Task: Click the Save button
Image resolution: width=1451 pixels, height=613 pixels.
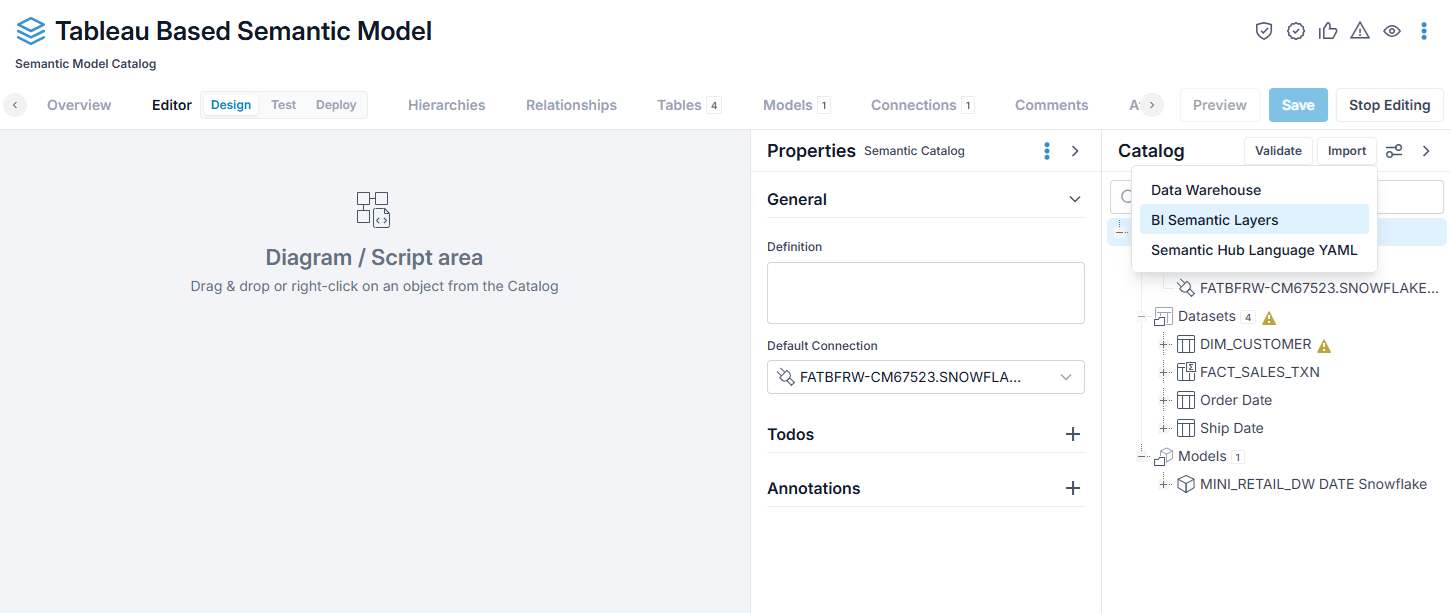Action: point(1298,105)
